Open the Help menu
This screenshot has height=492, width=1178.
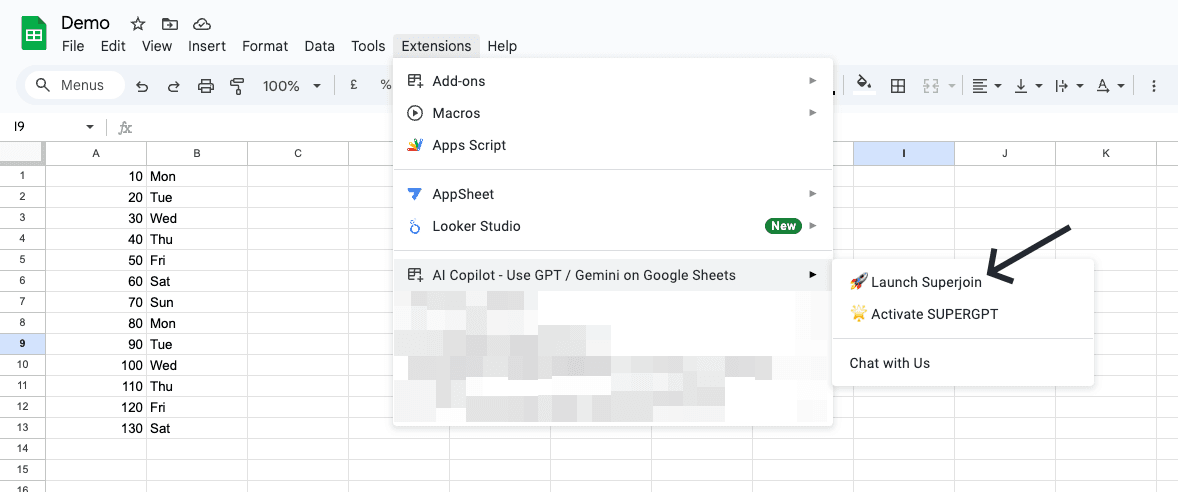tap(502, 46)
